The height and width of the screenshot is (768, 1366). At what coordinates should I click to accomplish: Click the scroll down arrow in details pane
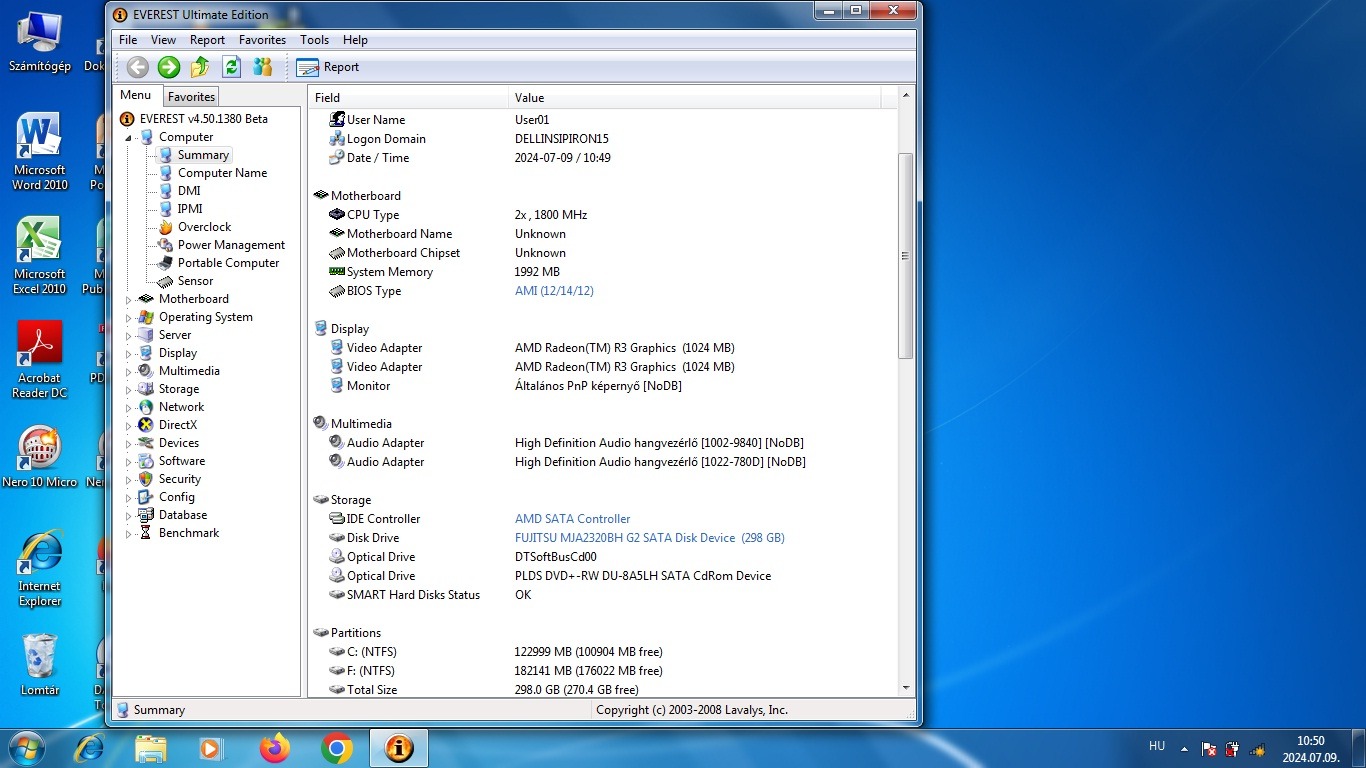(906, 688)
